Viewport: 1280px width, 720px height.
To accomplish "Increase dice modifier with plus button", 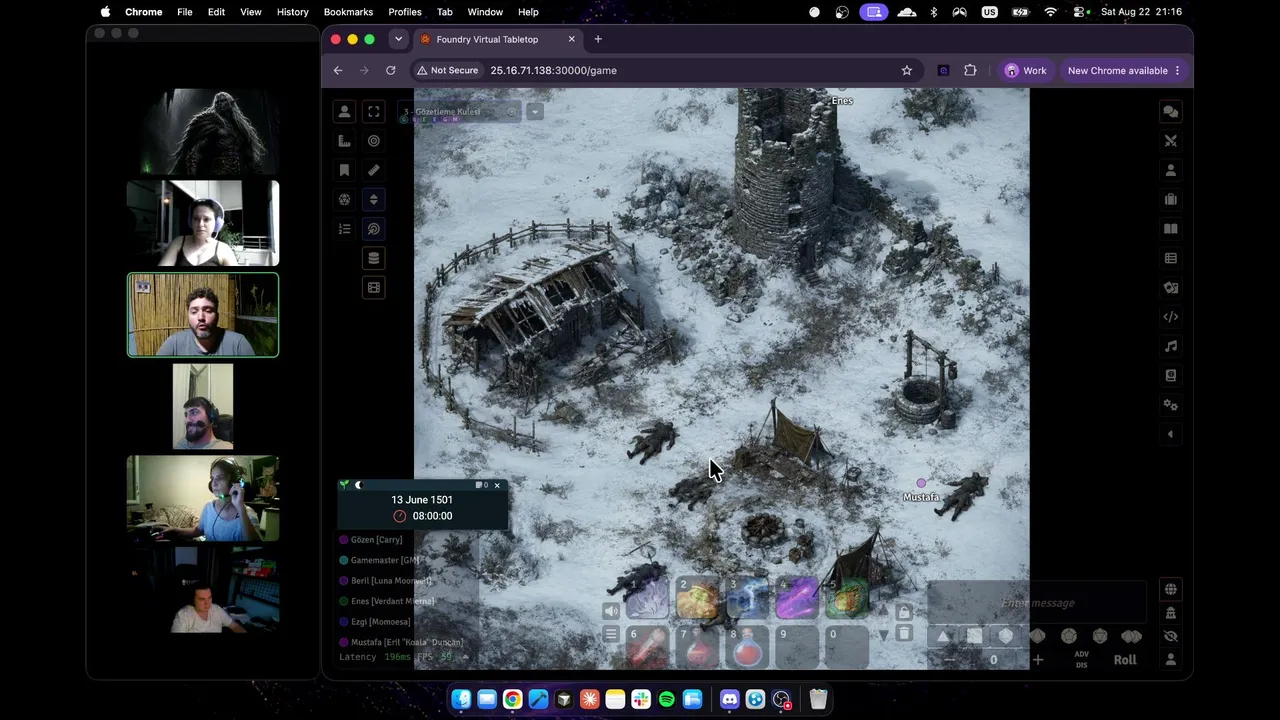I will (x=1038, y=660).
